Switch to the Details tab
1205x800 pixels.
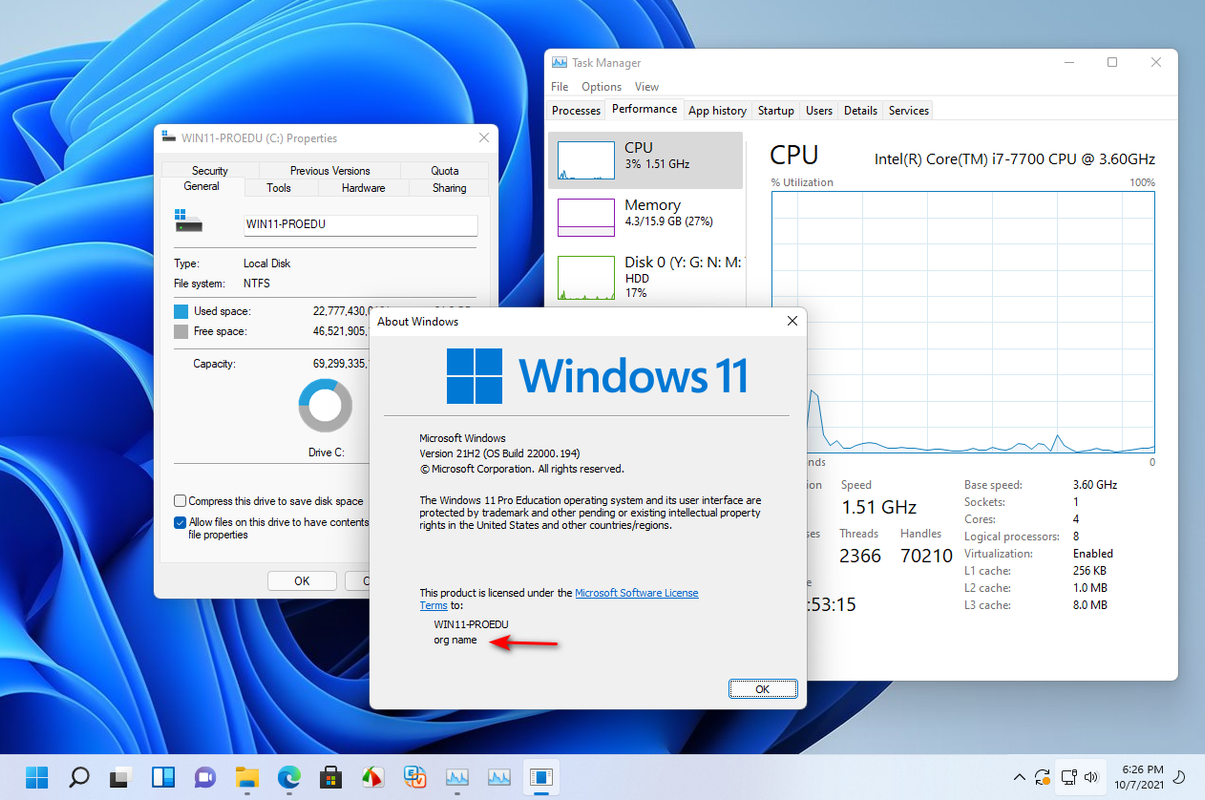coord(860,111)
